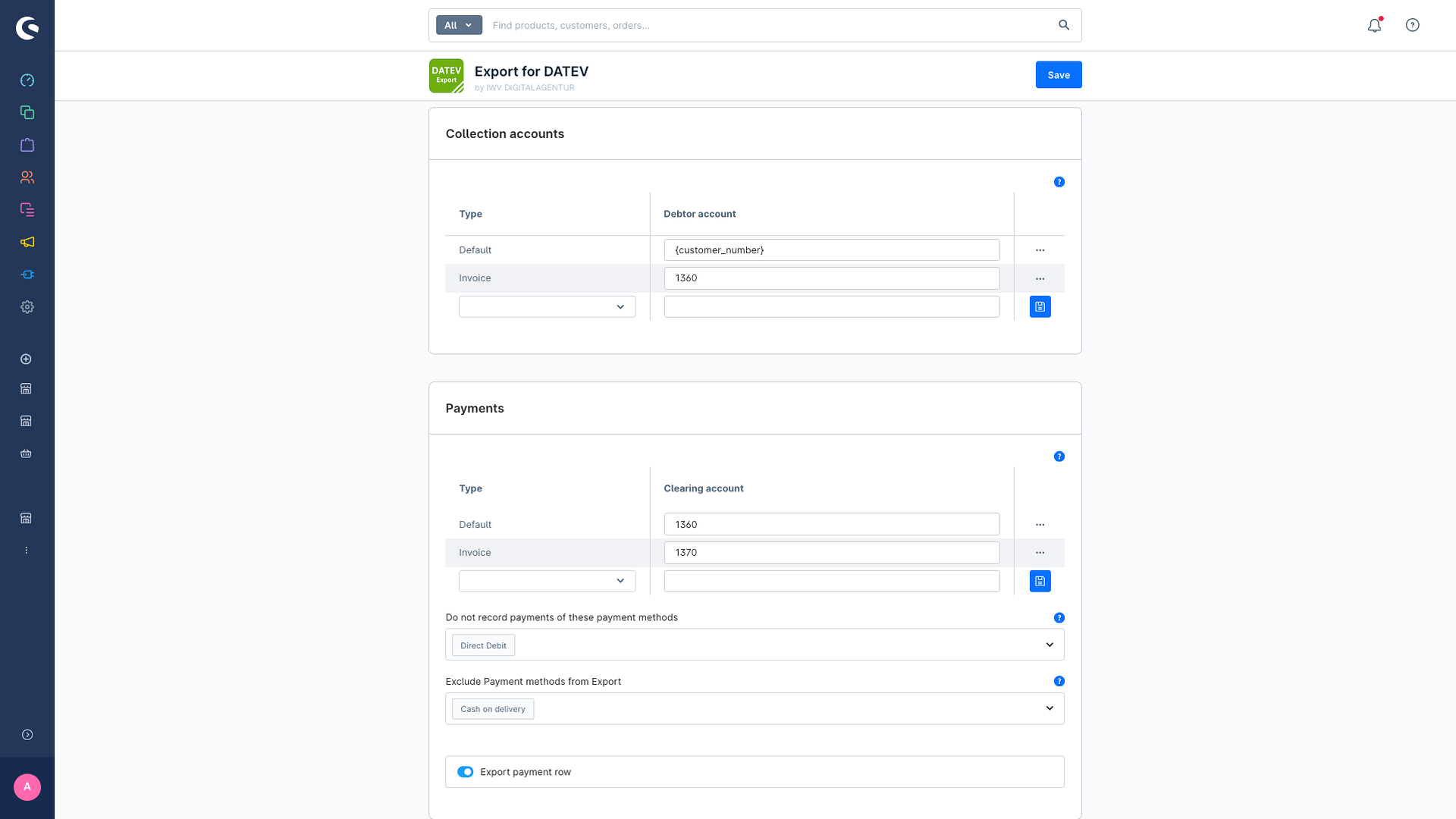Screen dimensions: 1456x819
Task: Open user avatar A menu
Action: (x=27, y=787)
